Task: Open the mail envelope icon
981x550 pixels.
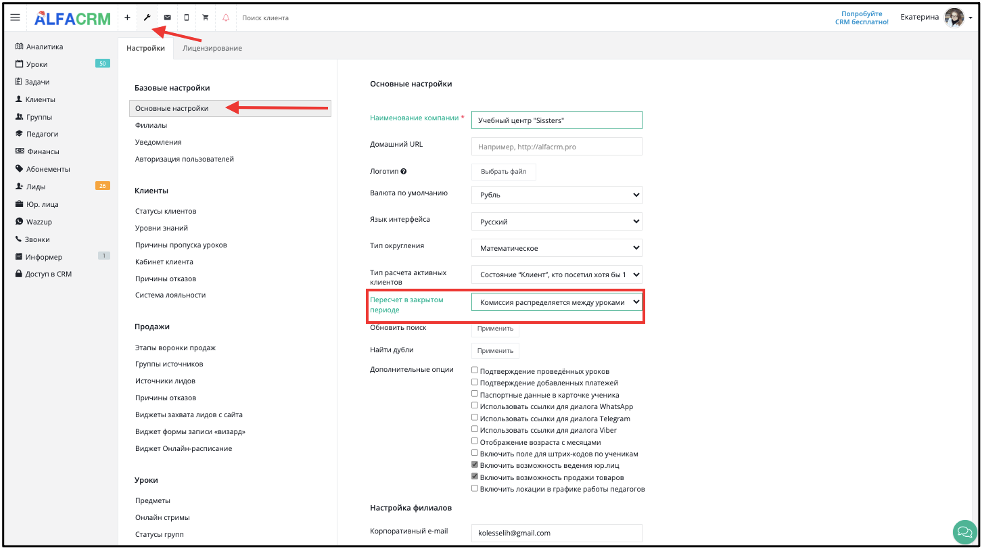Action: coord(167,18)
